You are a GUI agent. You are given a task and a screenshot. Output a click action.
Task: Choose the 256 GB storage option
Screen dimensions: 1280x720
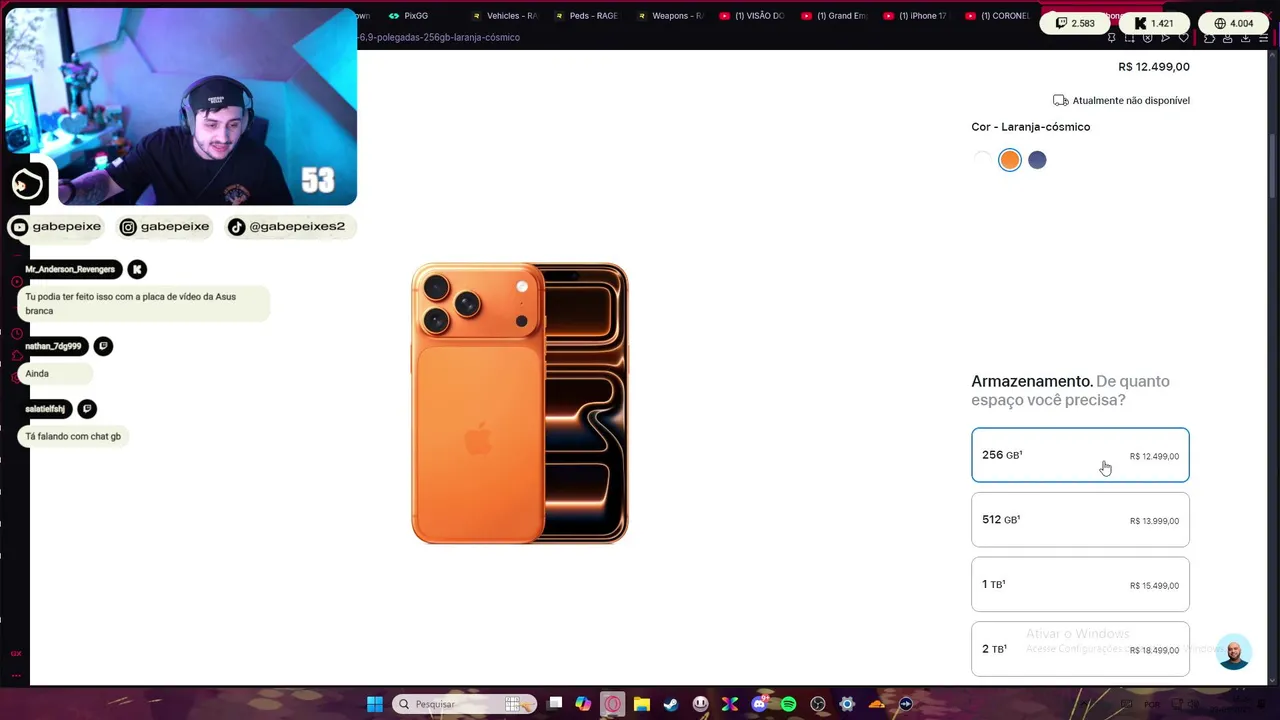[1080, 455]
